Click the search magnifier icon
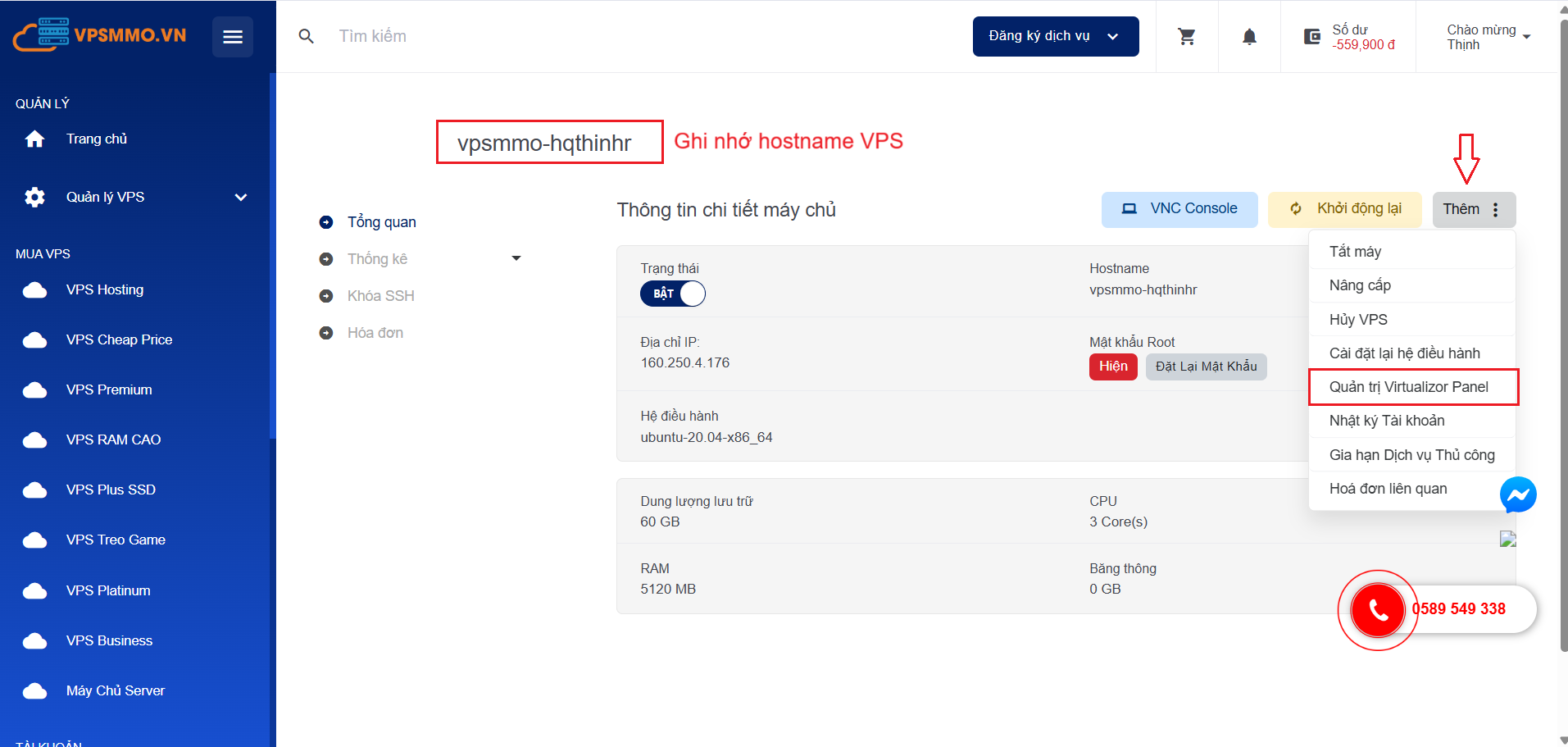The width and height of the screenshot is (1568, 747). click(x=307, y=36)
